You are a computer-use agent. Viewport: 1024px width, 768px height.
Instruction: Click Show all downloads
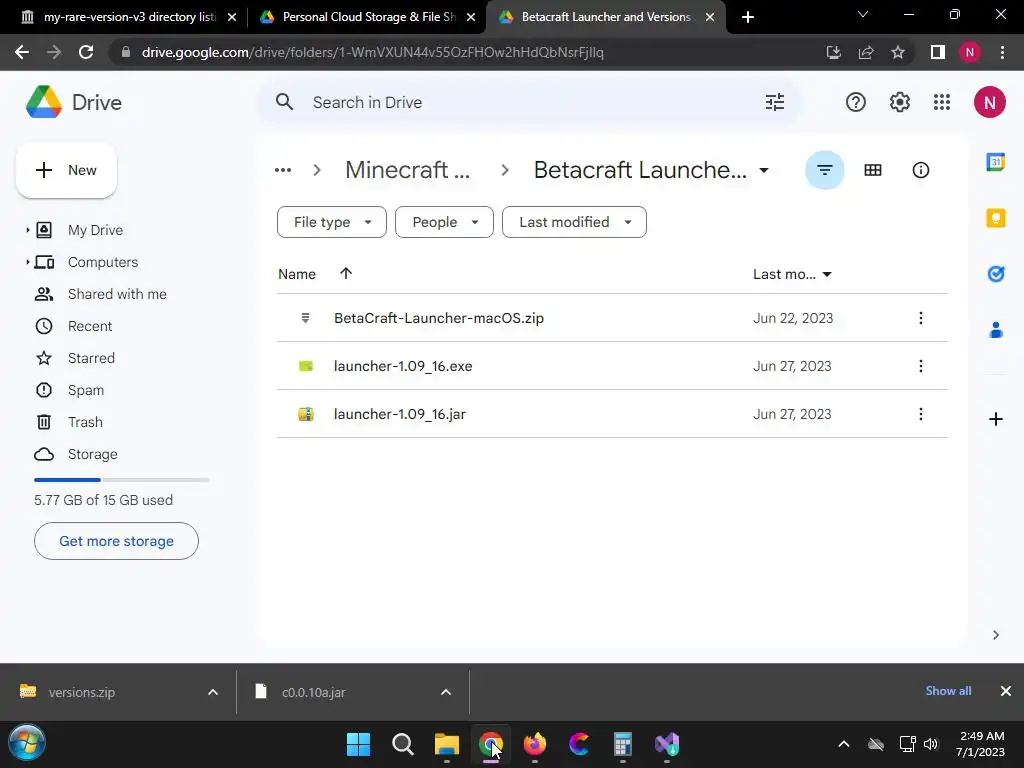(948, 691)
